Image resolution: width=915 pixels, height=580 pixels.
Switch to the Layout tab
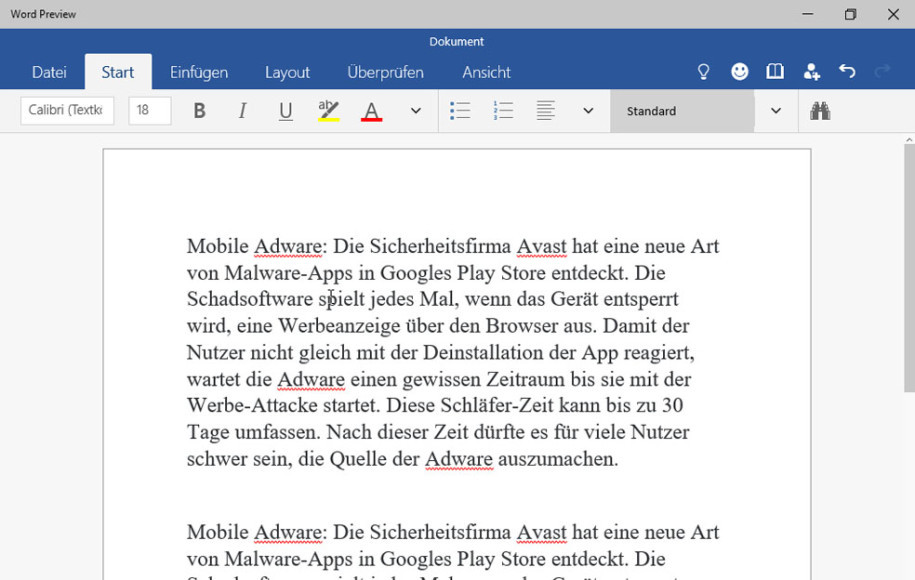[x=287, y=72]
